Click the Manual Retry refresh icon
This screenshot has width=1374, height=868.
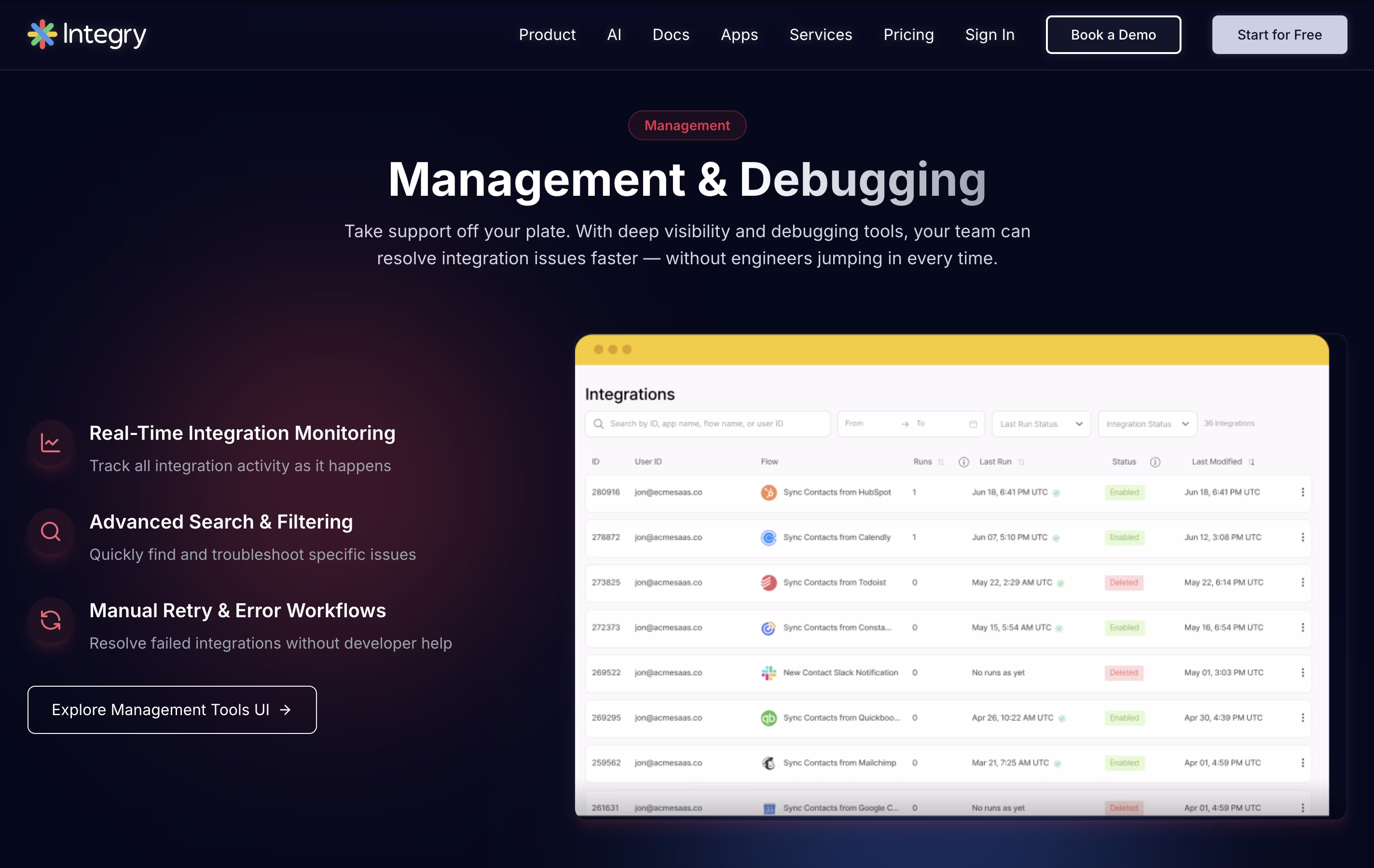(51, 620)
